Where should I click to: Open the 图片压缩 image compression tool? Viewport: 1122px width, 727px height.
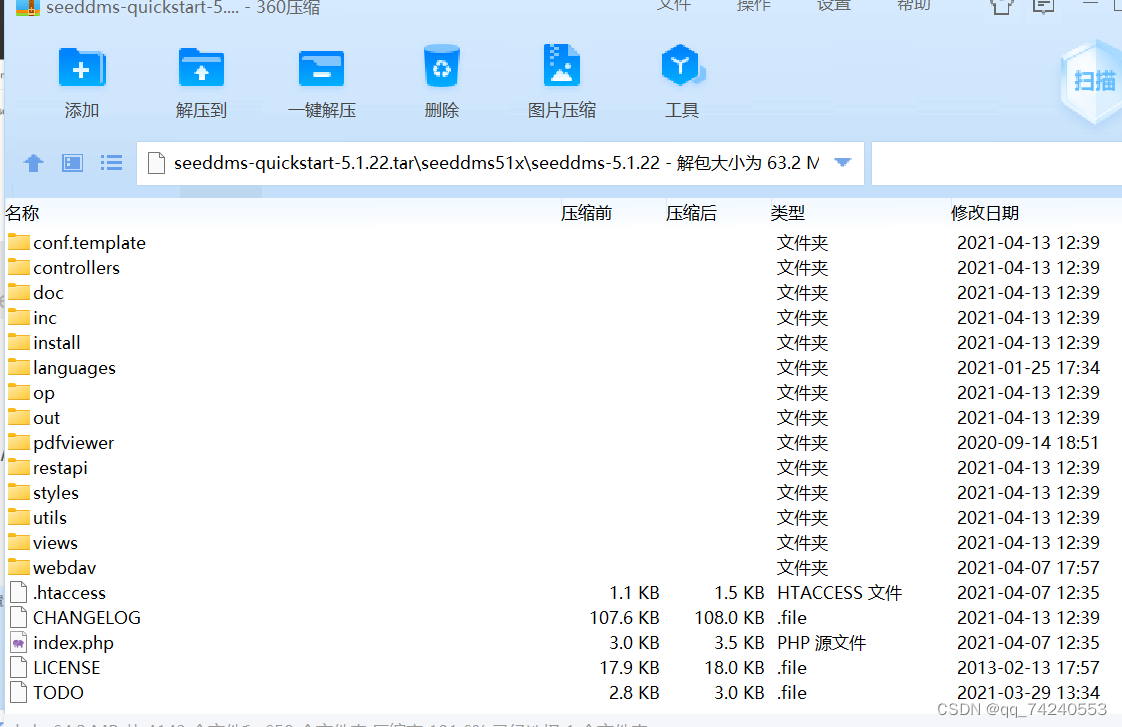point(562,66)
